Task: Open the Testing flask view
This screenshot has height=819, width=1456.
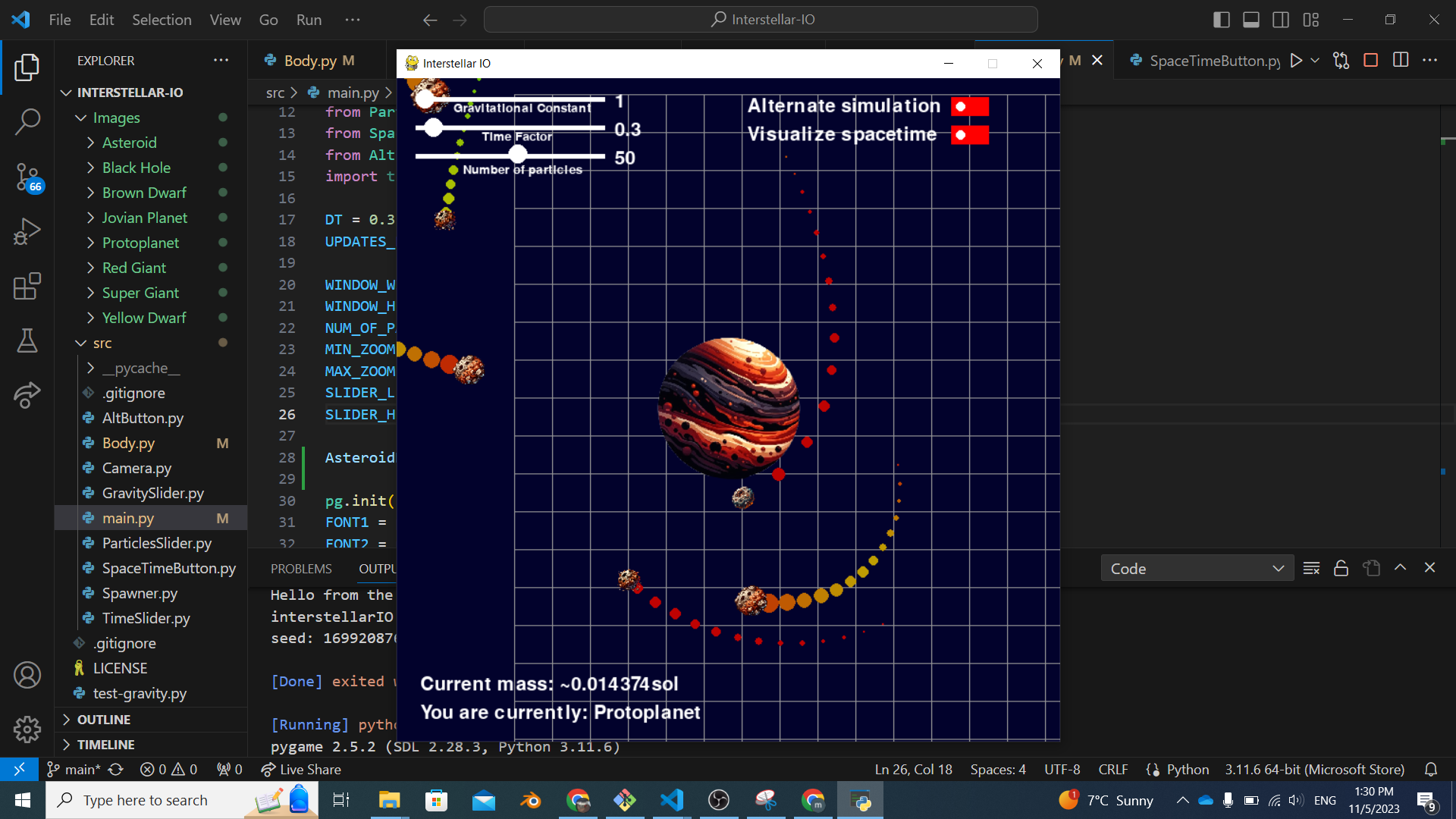Action: [x=27, y=341]
